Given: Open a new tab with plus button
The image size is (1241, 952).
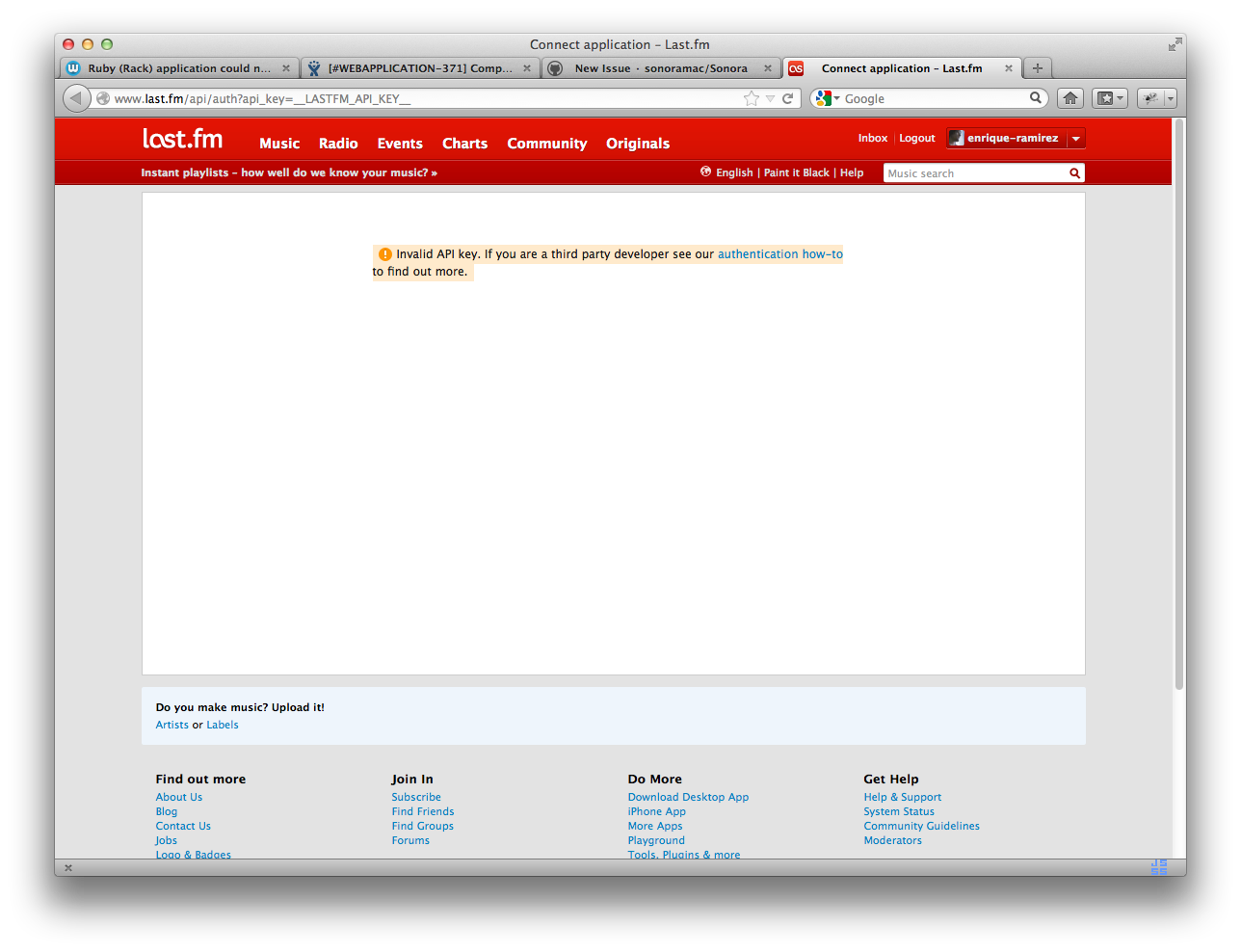Looking at the screenshot, I should (1038, 68).
